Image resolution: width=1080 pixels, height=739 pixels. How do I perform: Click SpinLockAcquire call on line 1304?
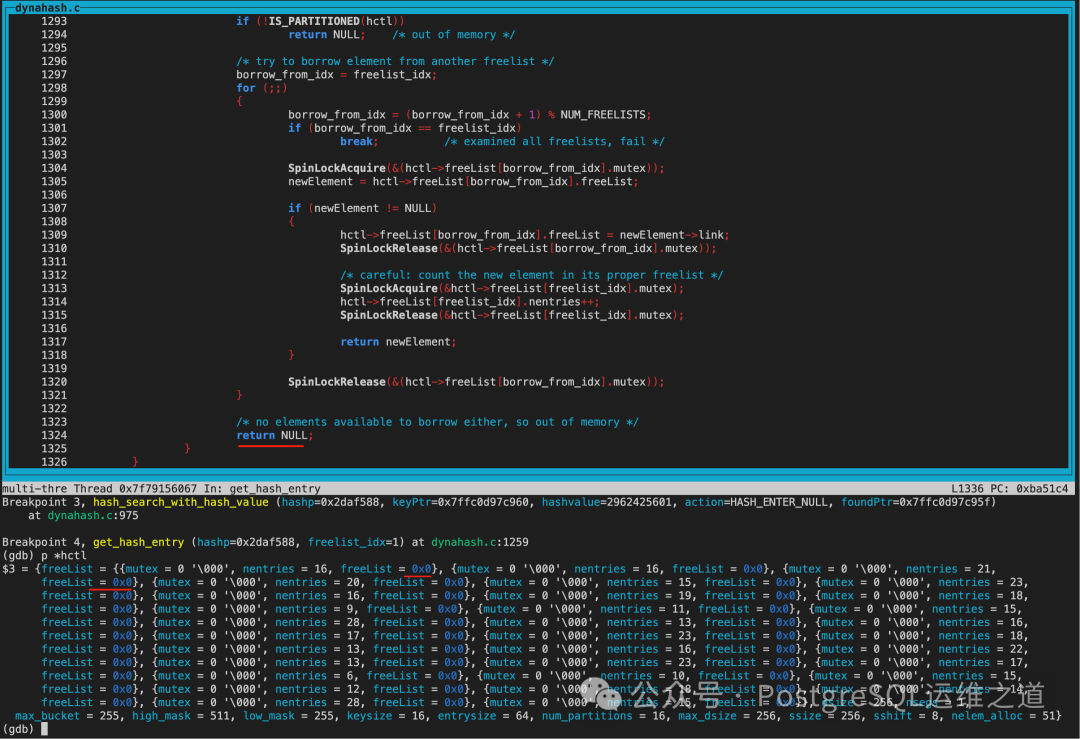[336, 168]
